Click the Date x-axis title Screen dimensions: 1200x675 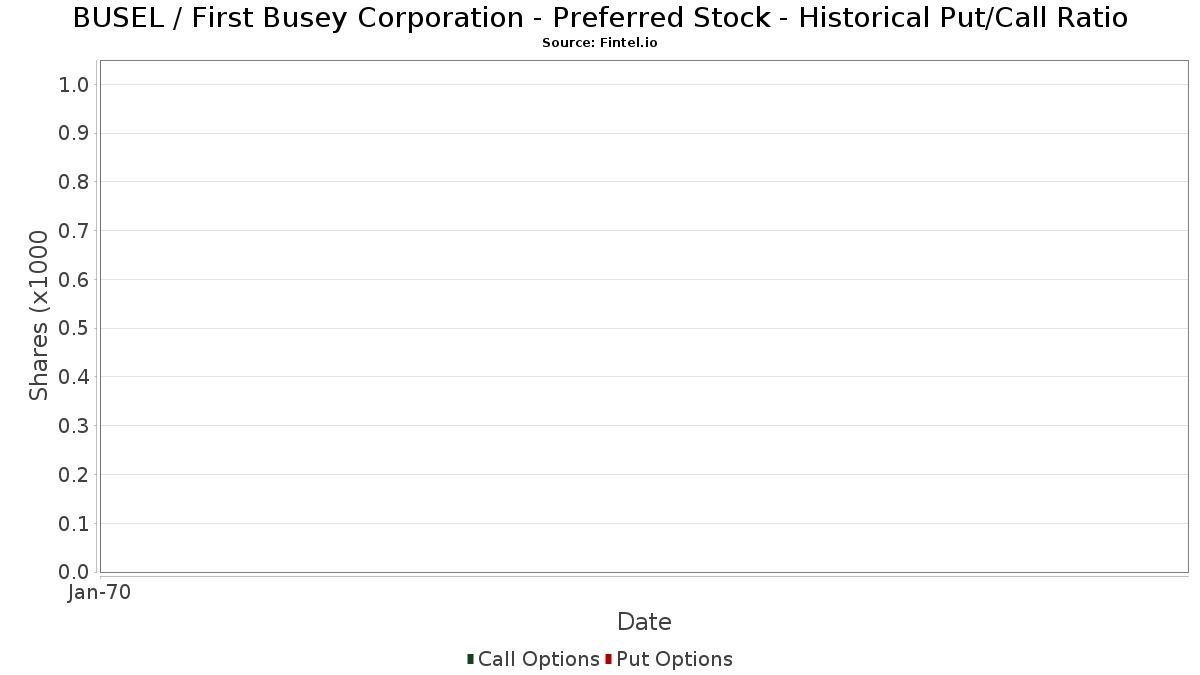(x=644, y=622)
